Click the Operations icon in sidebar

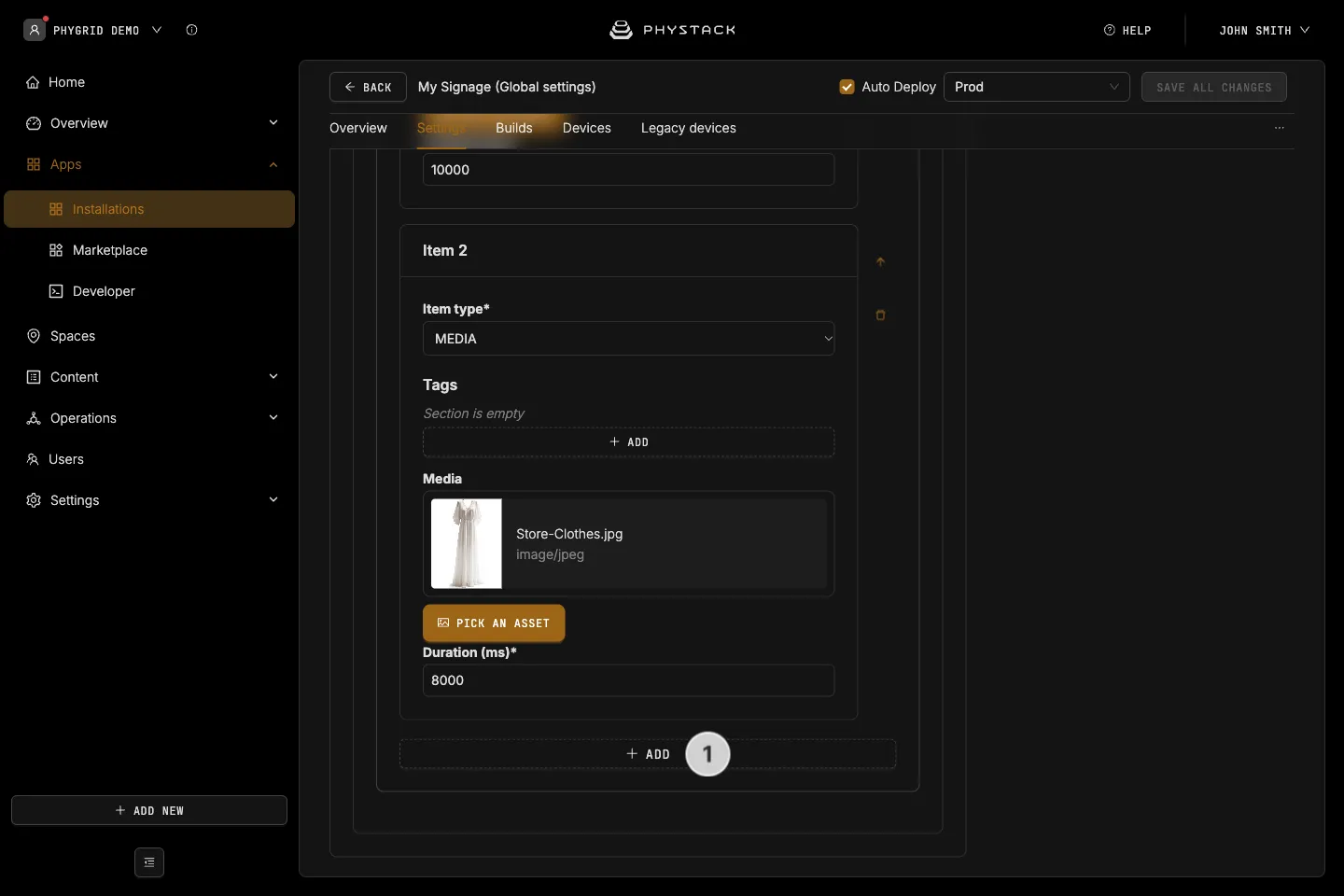(x=34, y=418)
